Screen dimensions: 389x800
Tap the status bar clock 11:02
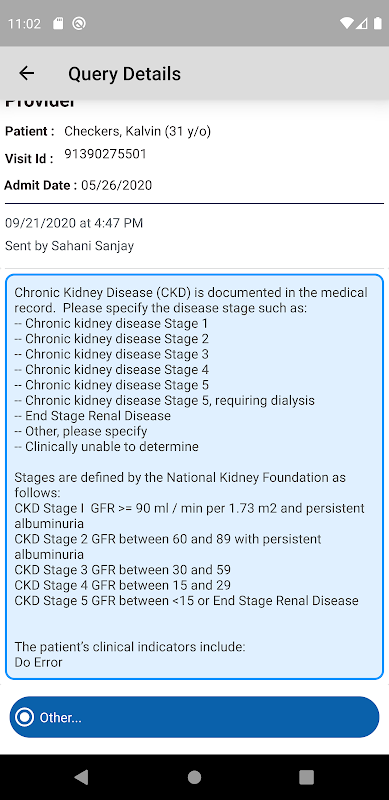tap(24, 23)
